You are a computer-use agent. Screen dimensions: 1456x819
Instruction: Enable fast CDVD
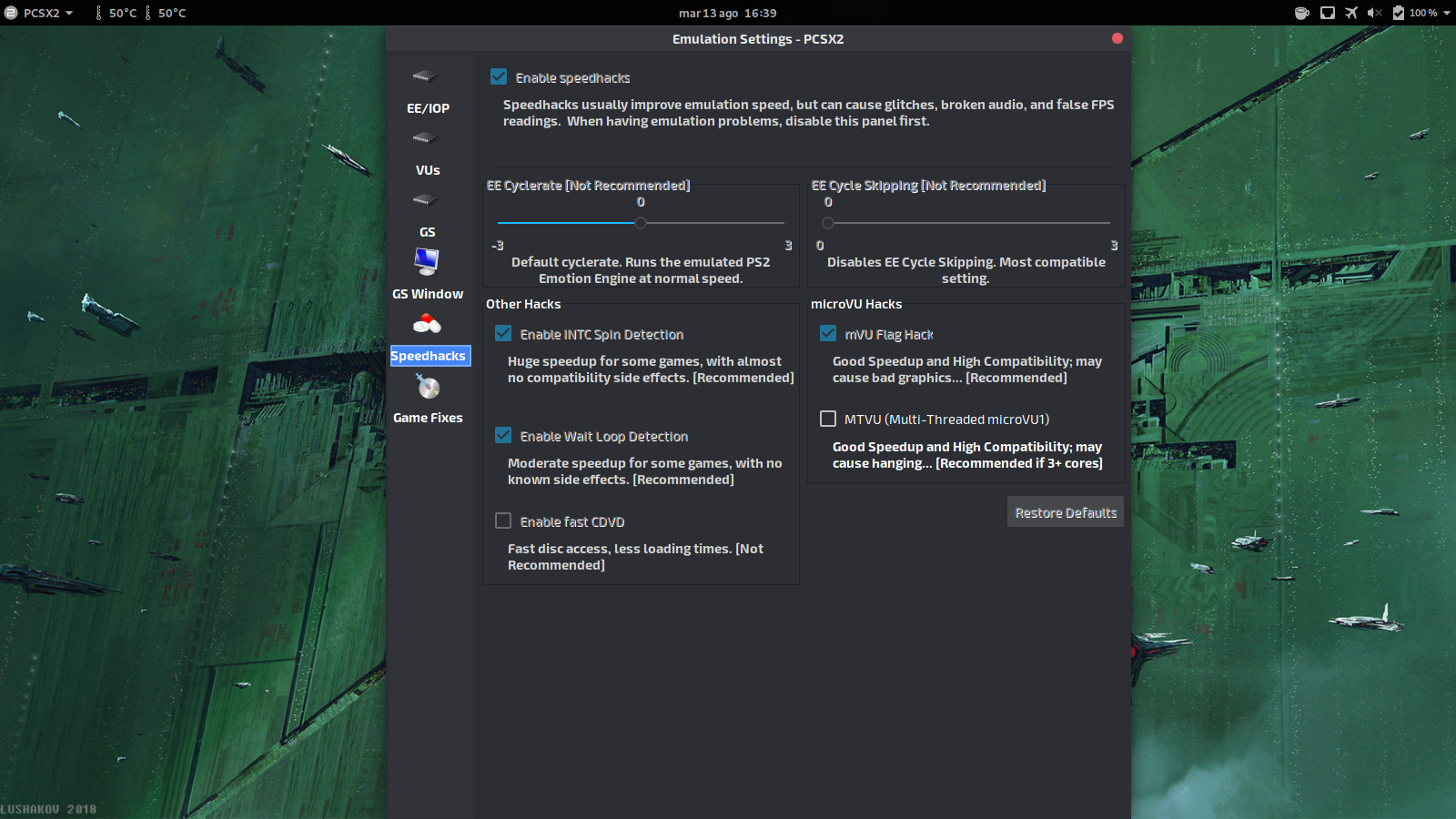(503, 521)
